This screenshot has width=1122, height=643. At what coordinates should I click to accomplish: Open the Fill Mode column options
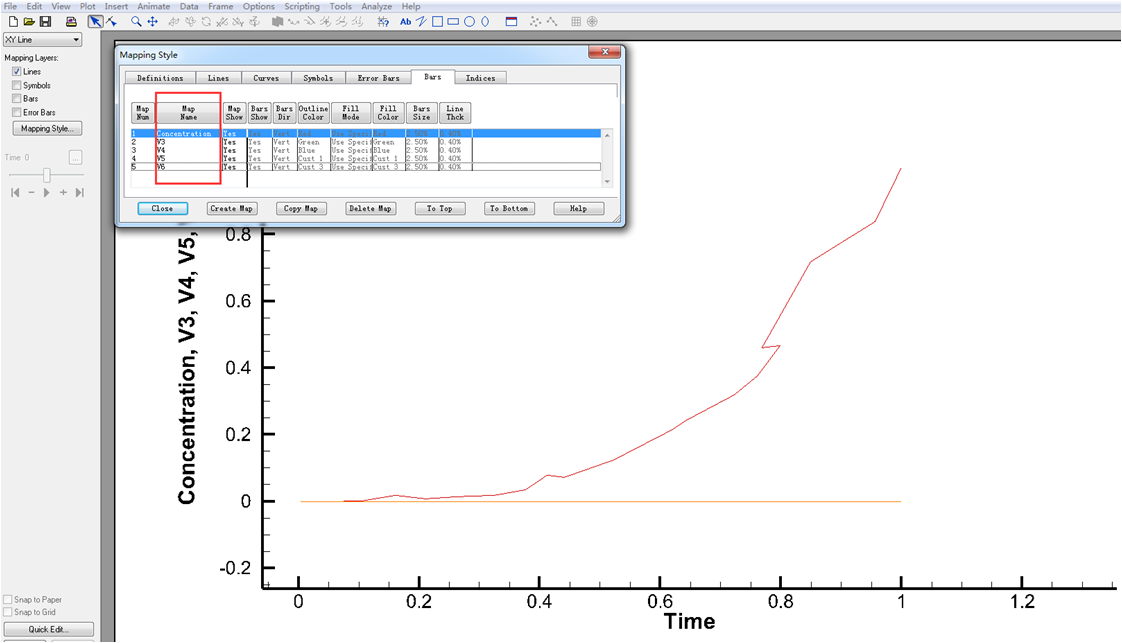[351, 113]
